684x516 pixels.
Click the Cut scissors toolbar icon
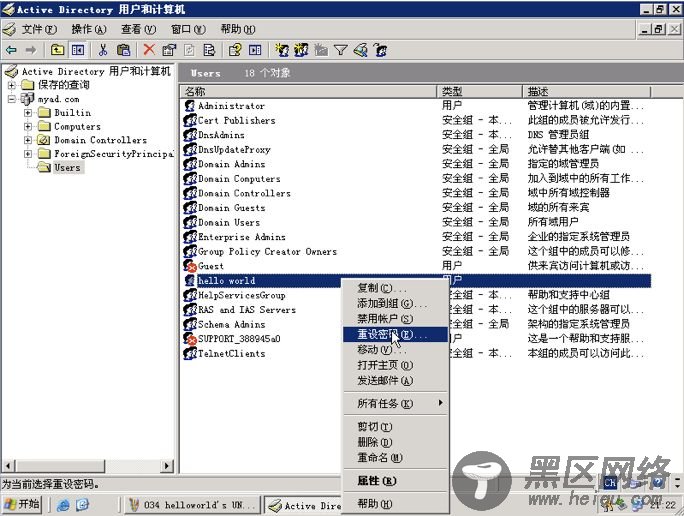[x=103, y=50]
